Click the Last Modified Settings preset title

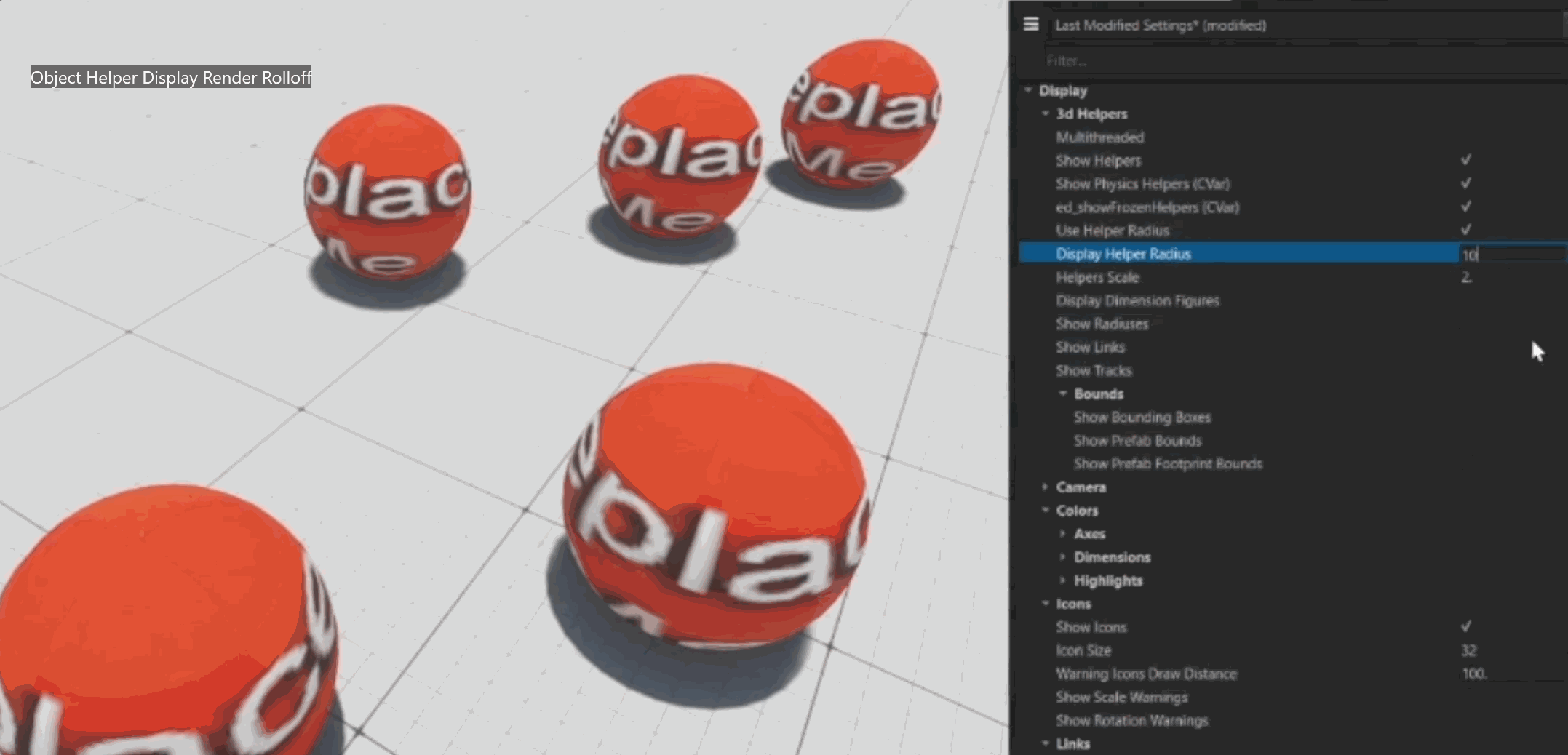click(x=1161, y=25)
